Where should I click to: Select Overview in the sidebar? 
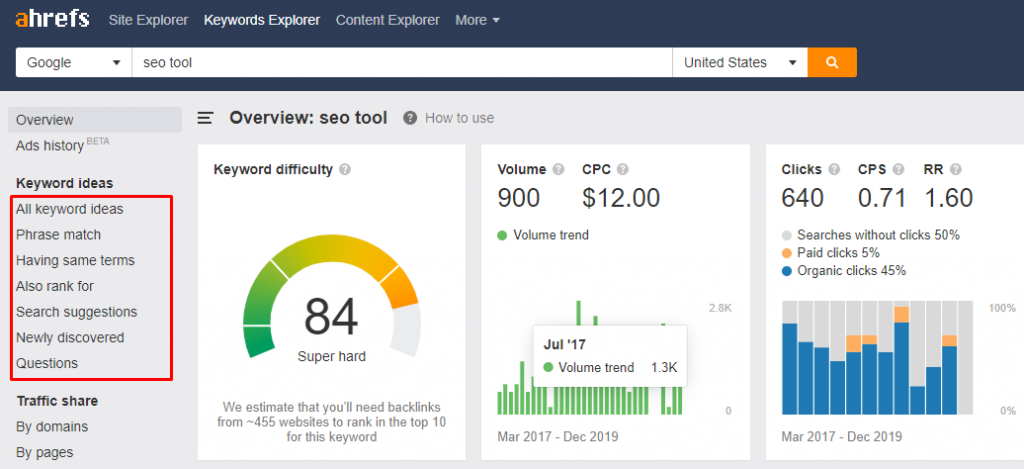click(x=95, y=120)
